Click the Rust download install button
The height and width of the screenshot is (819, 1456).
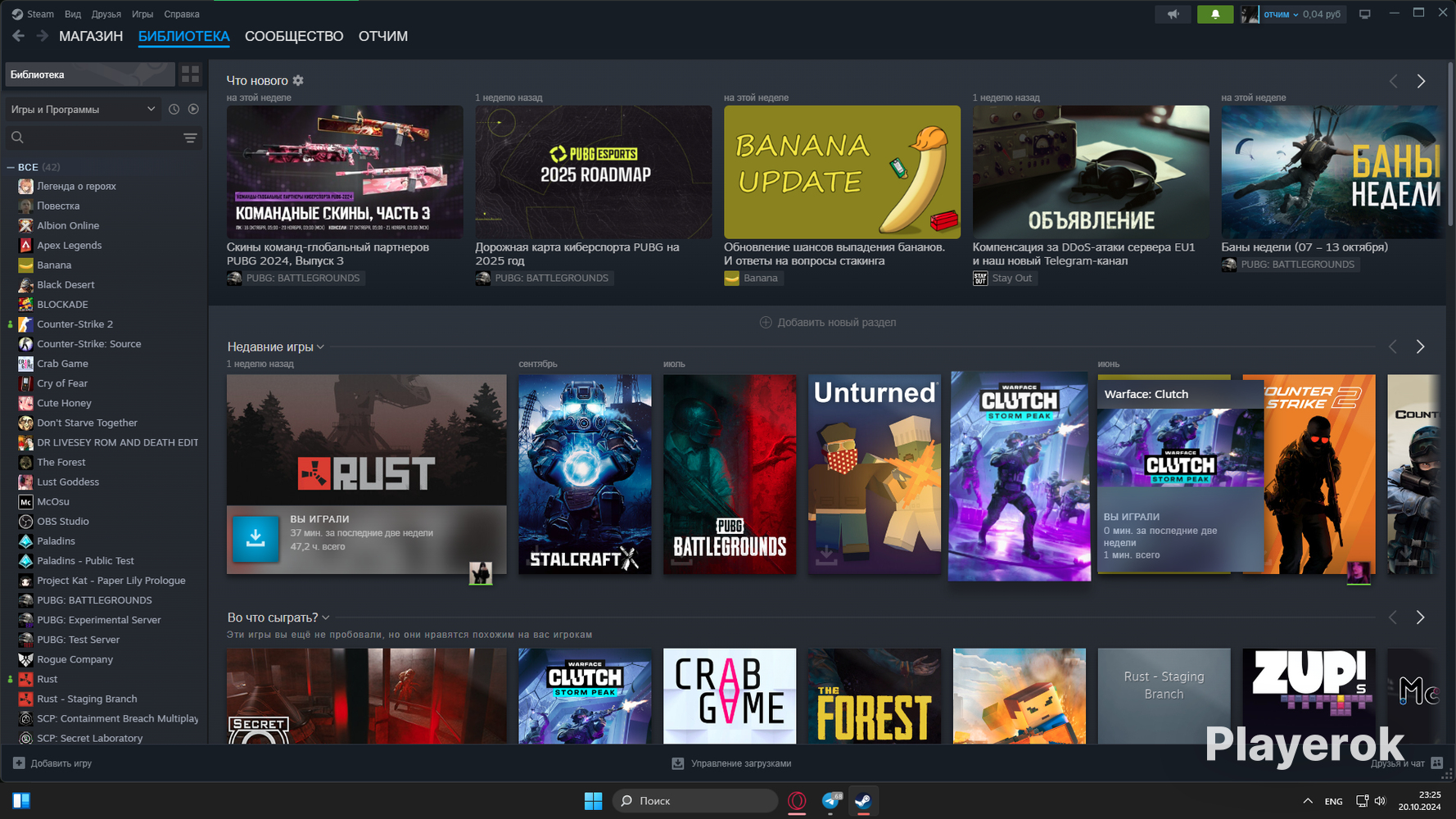(x=255, y=539)
